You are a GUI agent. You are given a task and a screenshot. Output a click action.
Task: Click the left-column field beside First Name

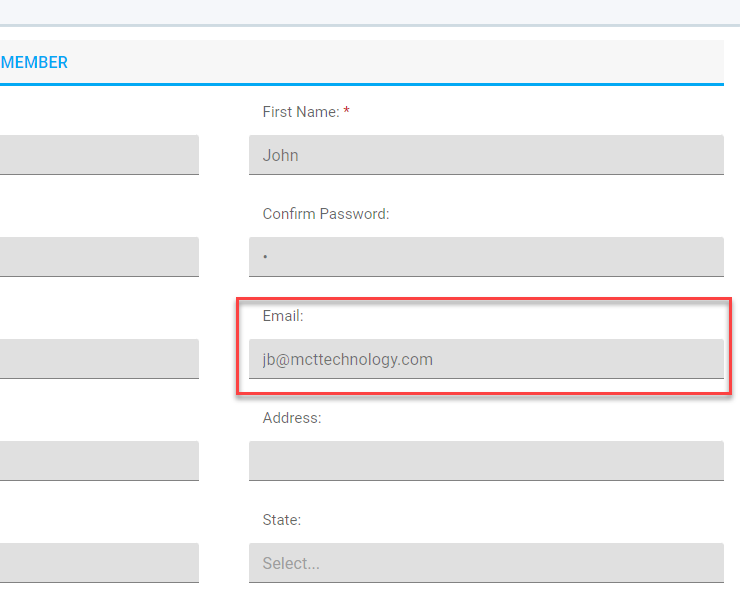click(99, 155)
